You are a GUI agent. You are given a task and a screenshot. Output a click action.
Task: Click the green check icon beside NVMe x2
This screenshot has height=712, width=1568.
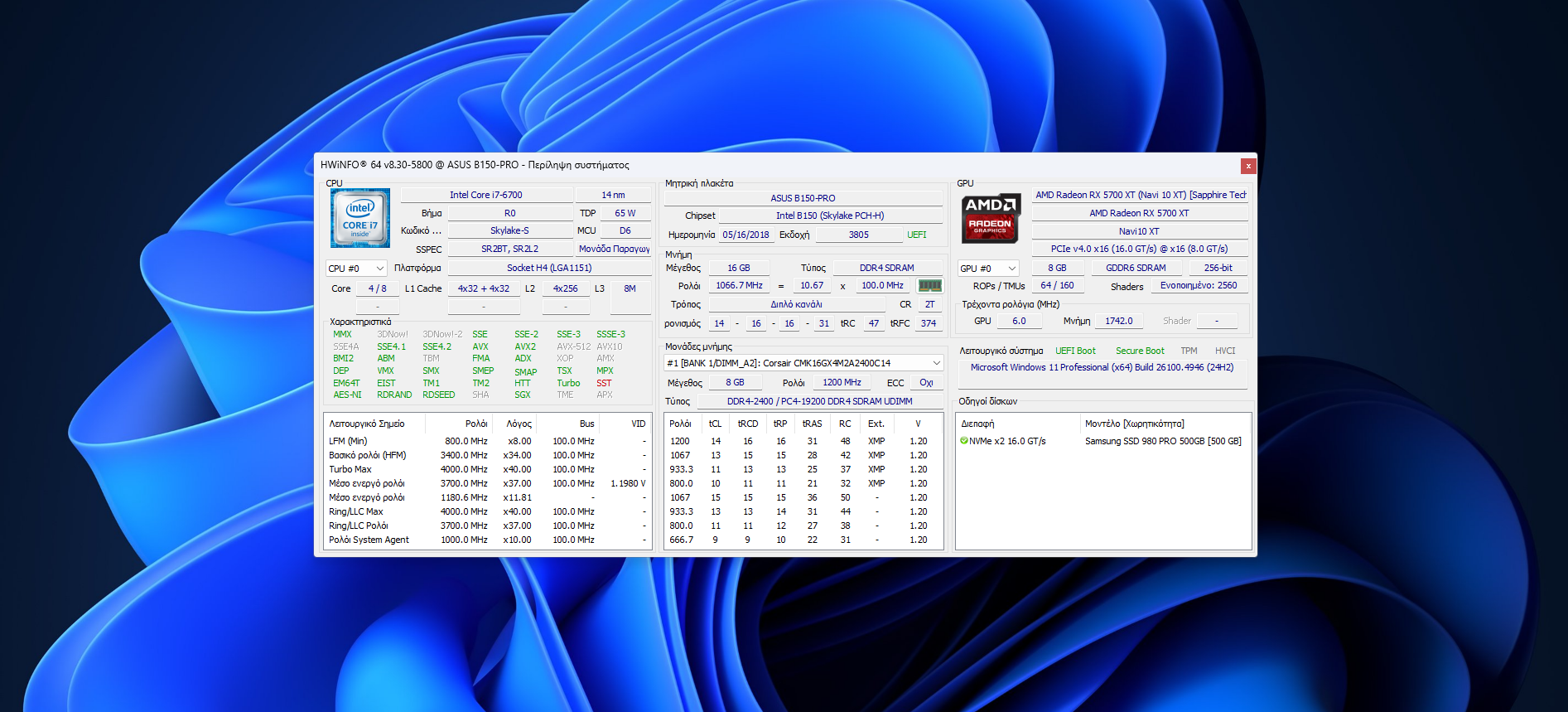[x=964, y=441]
